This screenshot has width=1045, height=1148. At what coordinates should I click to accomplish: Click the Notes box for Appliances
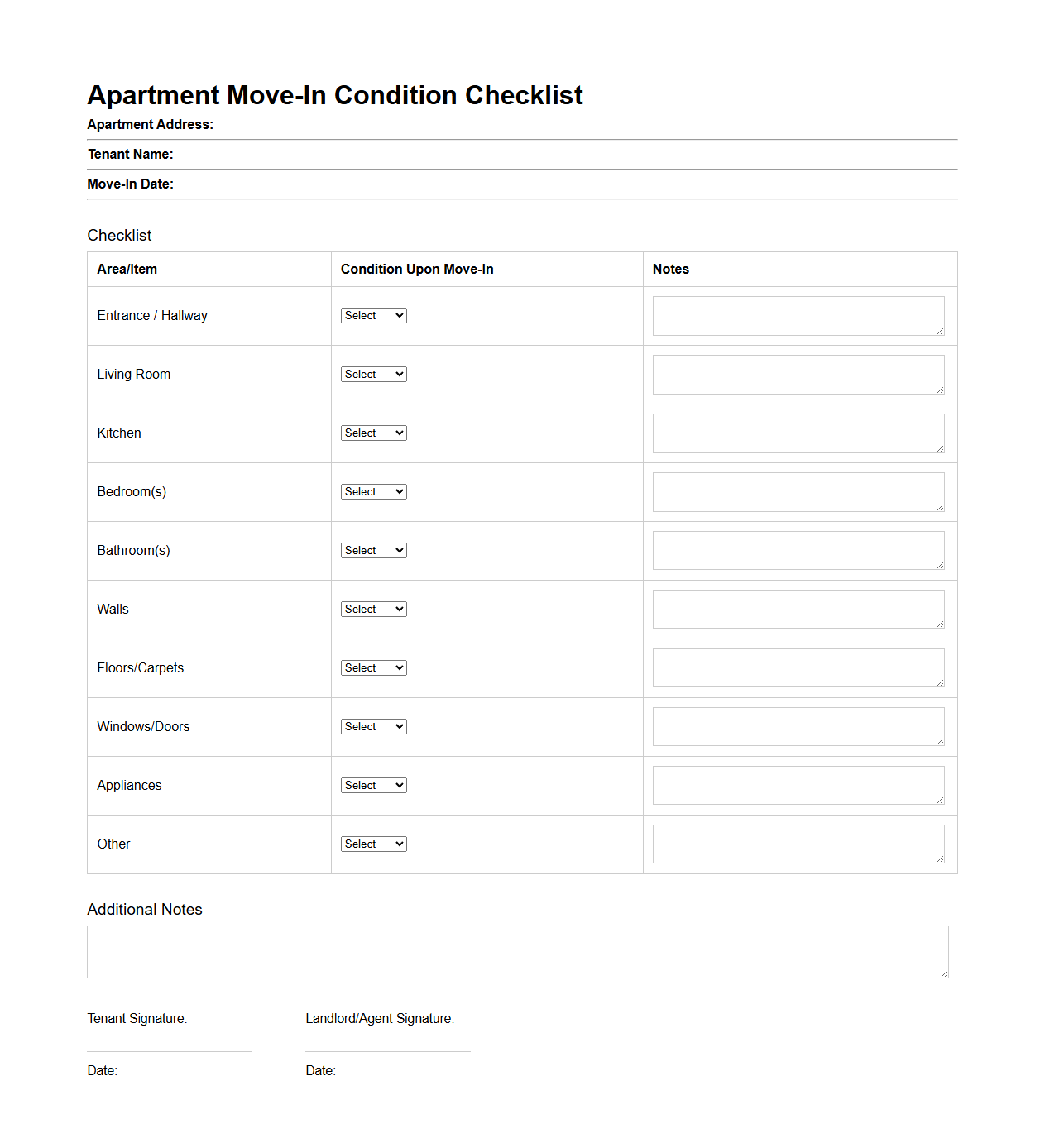pyautogui.click(x=797, y=784)
